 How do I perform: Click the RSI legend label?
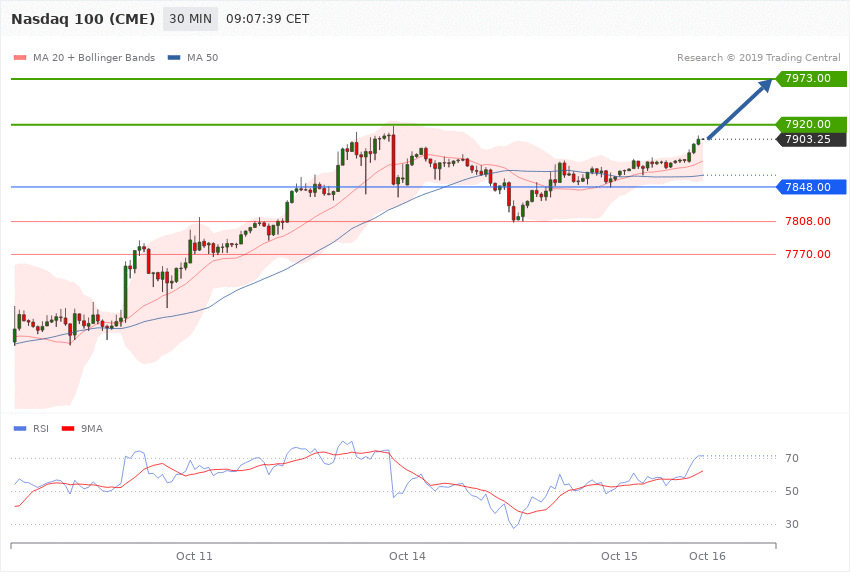pos(41,429)
